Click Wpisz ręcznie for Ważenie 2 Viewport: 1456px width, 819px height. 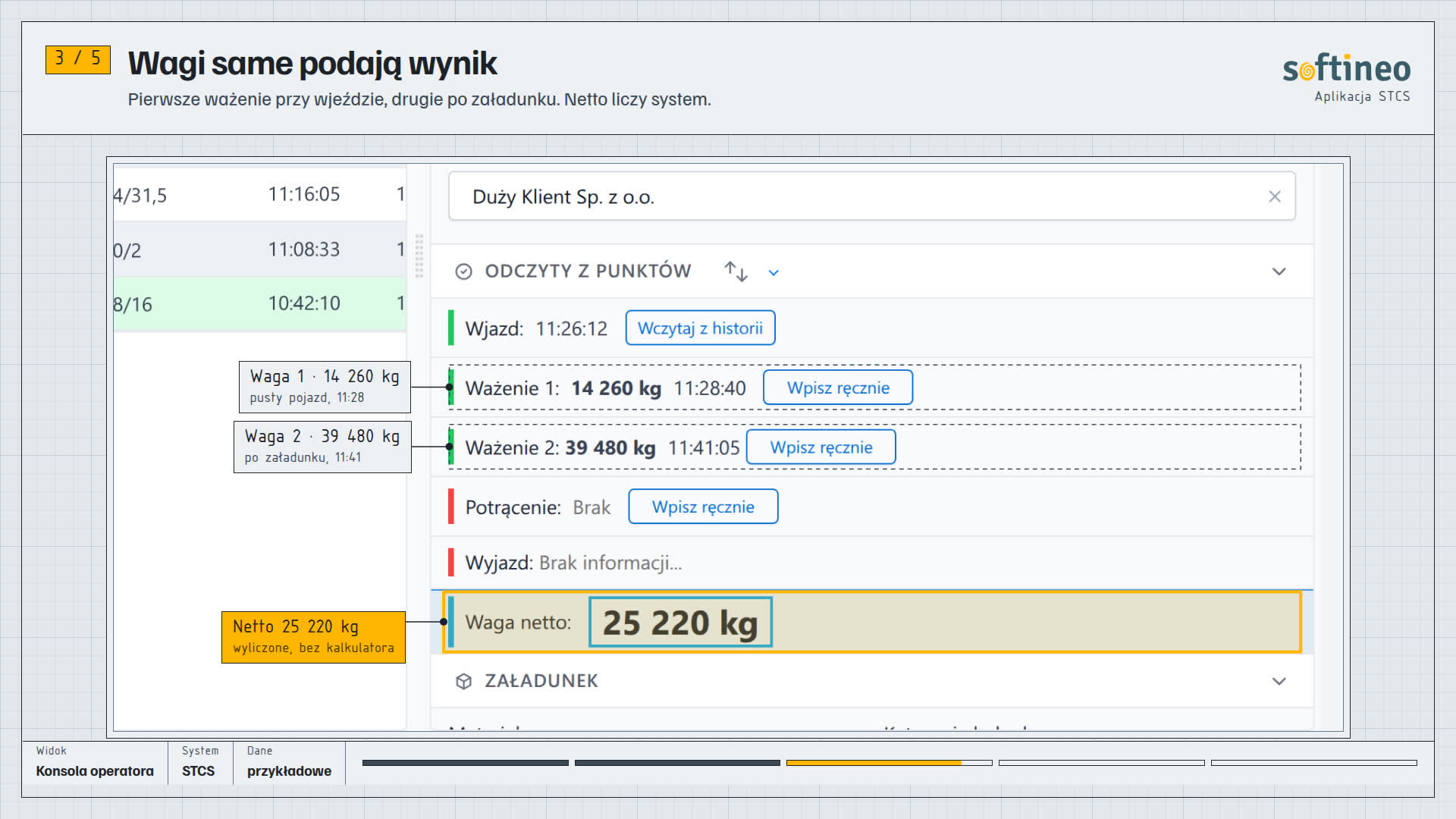click(x=821, y=447)
